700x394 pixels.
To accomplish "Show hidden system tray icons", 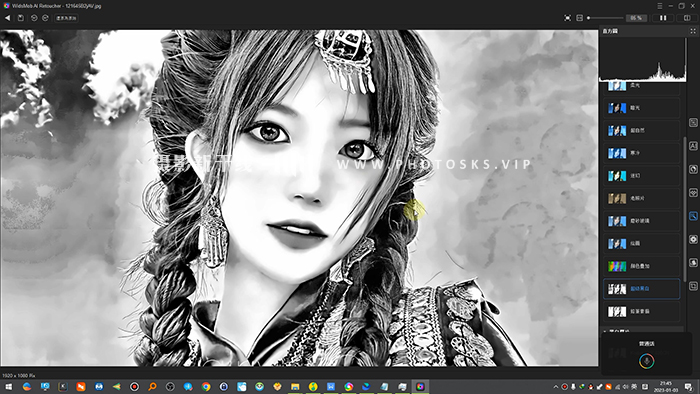I will pyautogui.click(x=556, y=387).
